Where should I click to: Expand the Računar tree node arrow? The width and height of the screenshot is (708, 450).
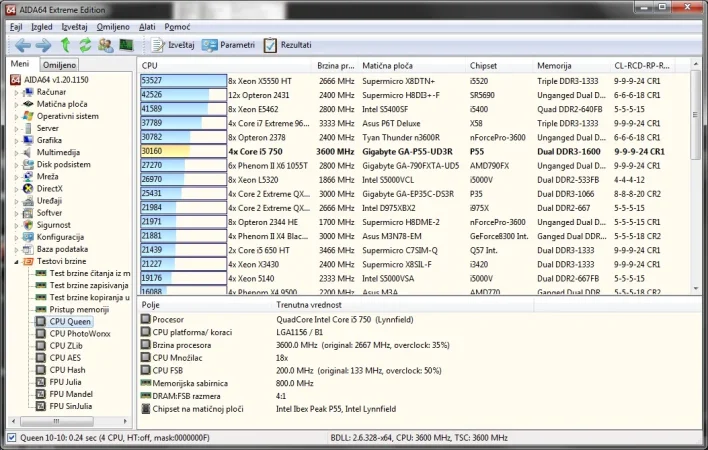[17, 93]
